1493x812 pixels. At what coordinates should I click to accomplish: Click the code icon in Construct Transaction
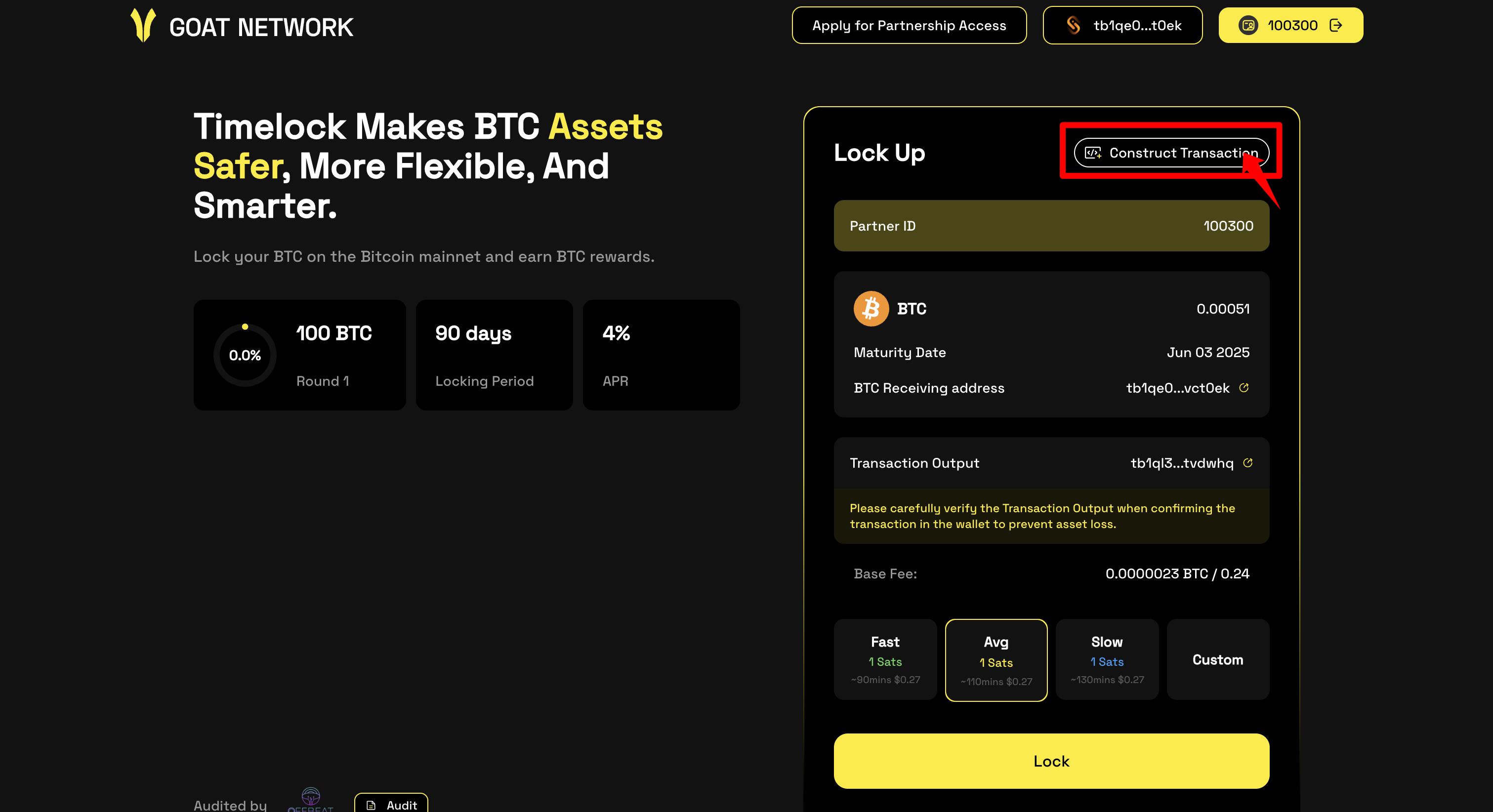coord(1093,153)
